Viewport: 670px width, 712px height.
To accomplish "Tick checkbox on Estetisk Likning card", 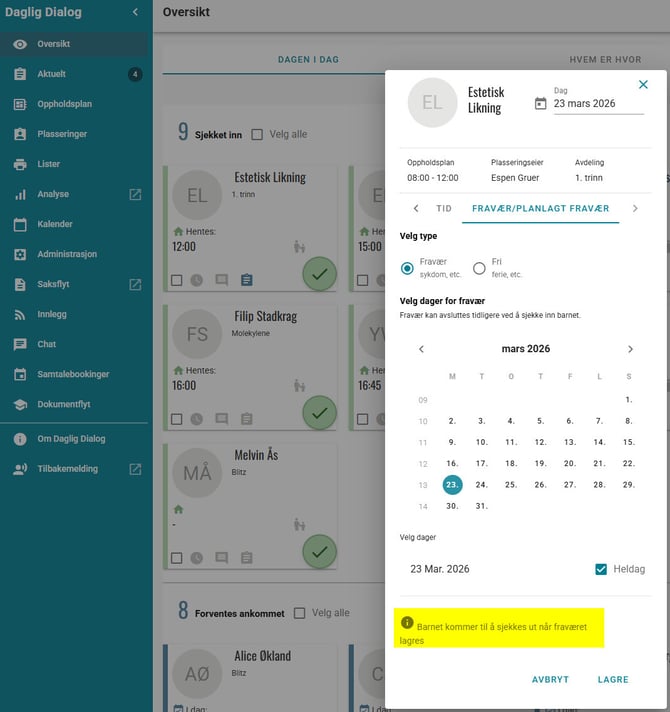I will point(177,280).
